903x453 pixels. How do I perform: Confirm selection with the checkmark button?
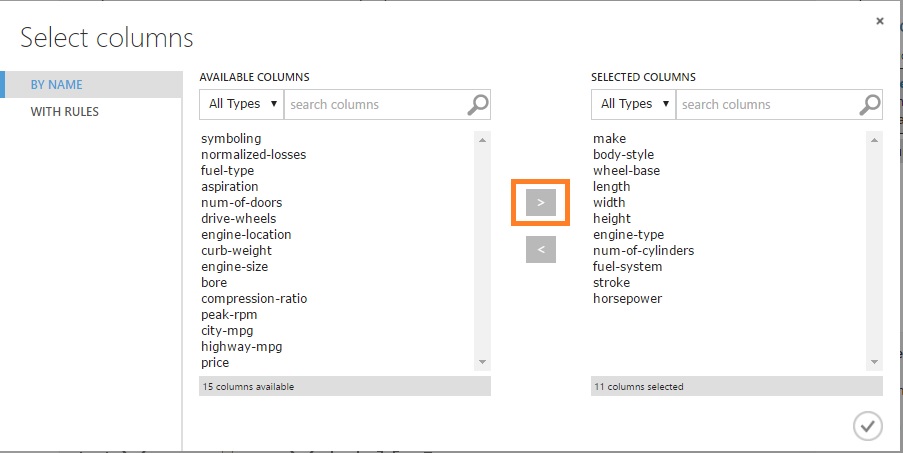click(x=867, y=426)
